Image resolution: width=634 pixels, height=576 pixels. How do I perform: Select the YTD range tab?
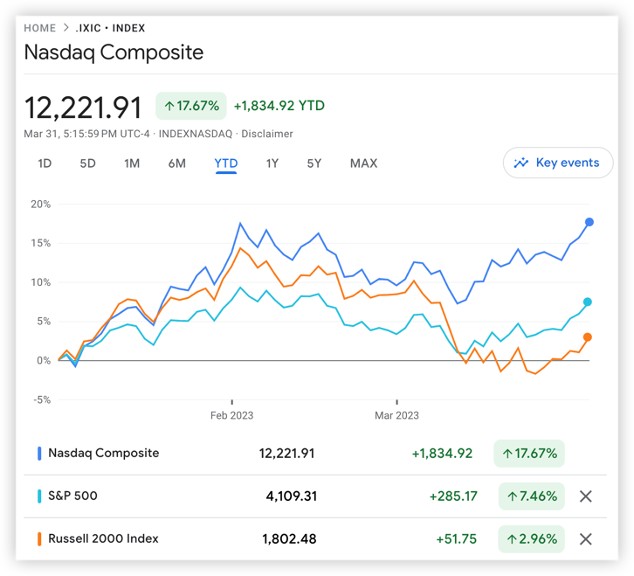coord(225,163)
